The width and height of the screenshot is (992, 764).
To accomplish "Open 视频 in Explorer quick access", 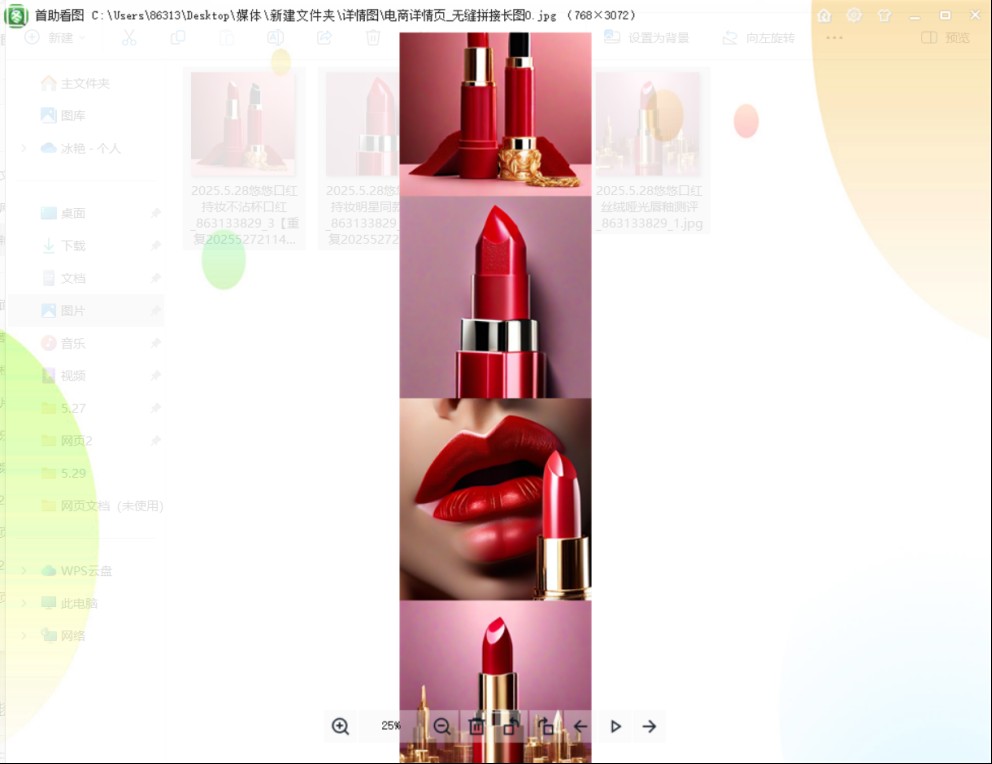I will [63, 376].
